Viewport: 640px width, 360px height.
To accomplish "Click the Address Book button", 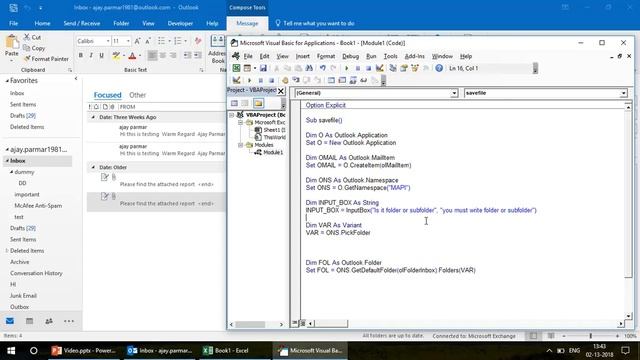I will click(x=218, y=49).
